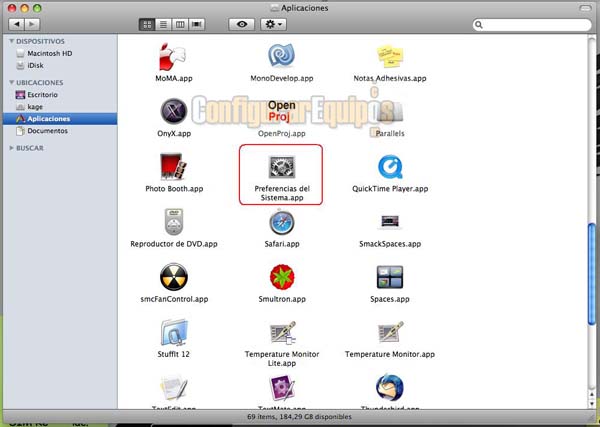Image resolution: width=600 pixels, height=427 pixels.
Task: Select the Temperature Monitor.app icon
Action: click(x=390, y=332)
